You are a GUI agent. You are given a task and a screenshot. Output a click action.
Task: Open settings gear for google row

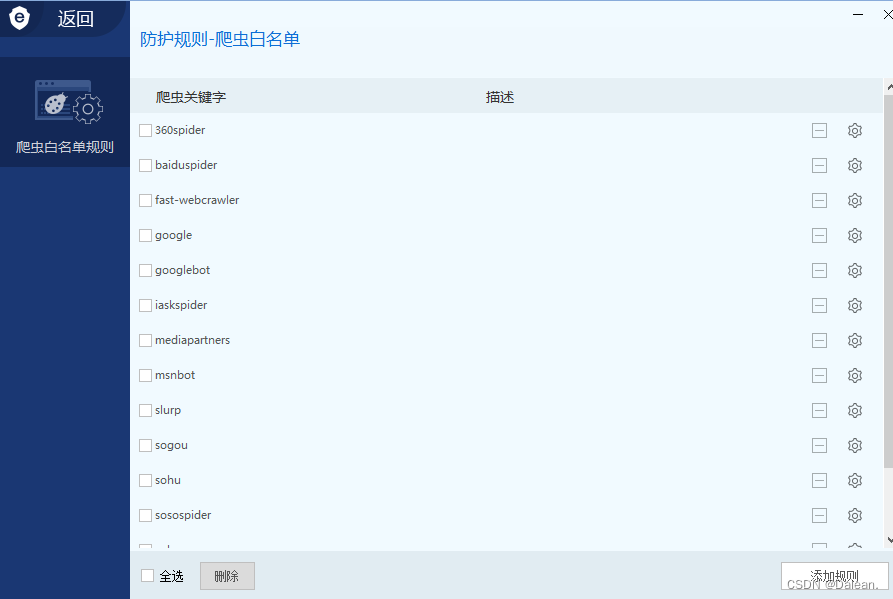854,236
